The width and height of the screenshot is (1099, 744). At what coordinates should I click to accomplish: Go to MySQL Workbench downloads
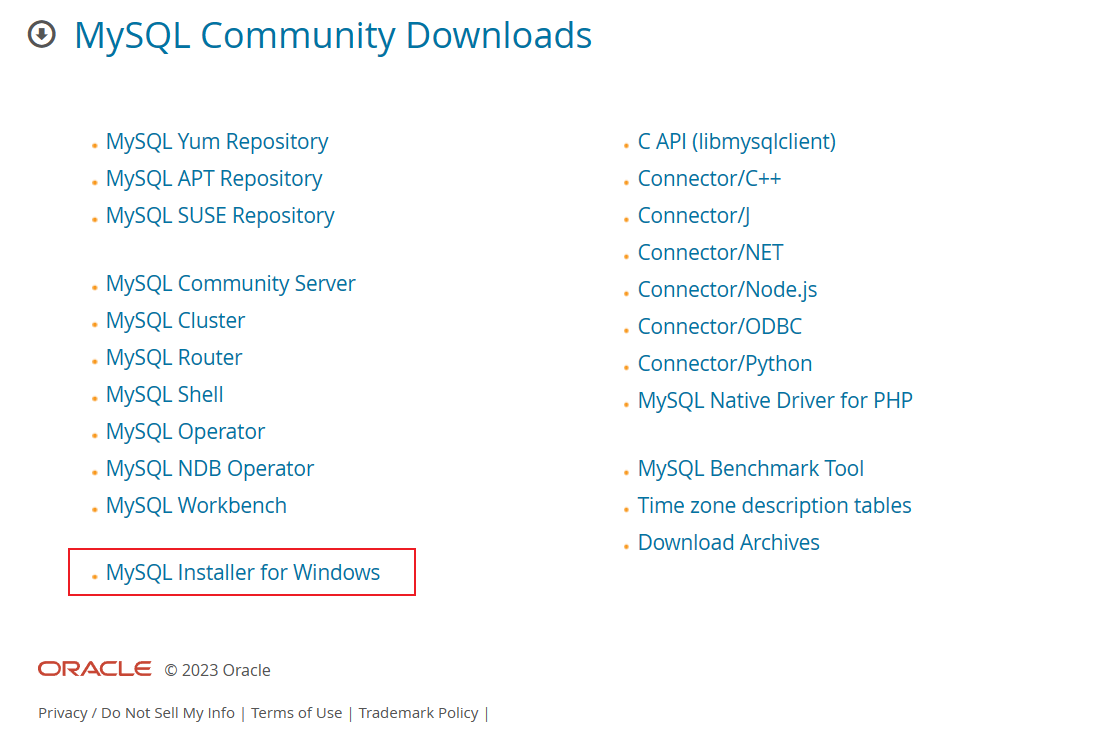[x=196, y=506]
